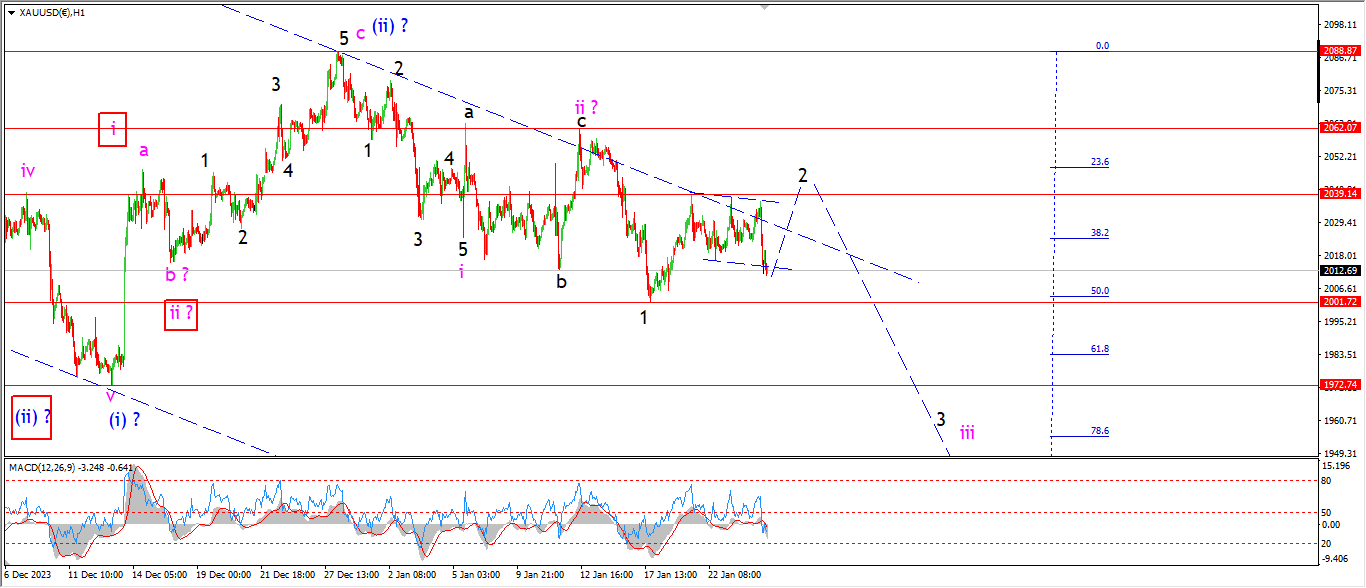Click the magenta 'iv' wave label

point(27,171)
